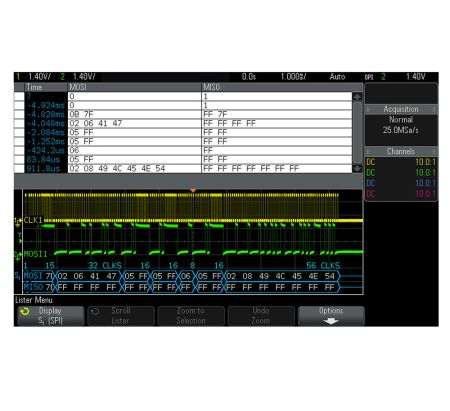Click the Acquisition panel header

pyautogui.click(x=401, y=109)
